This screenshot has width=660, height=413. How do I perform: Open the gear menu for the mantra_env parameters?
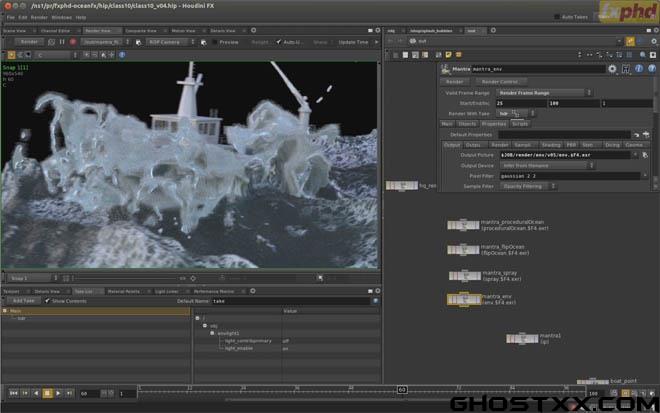coord(612,69)
